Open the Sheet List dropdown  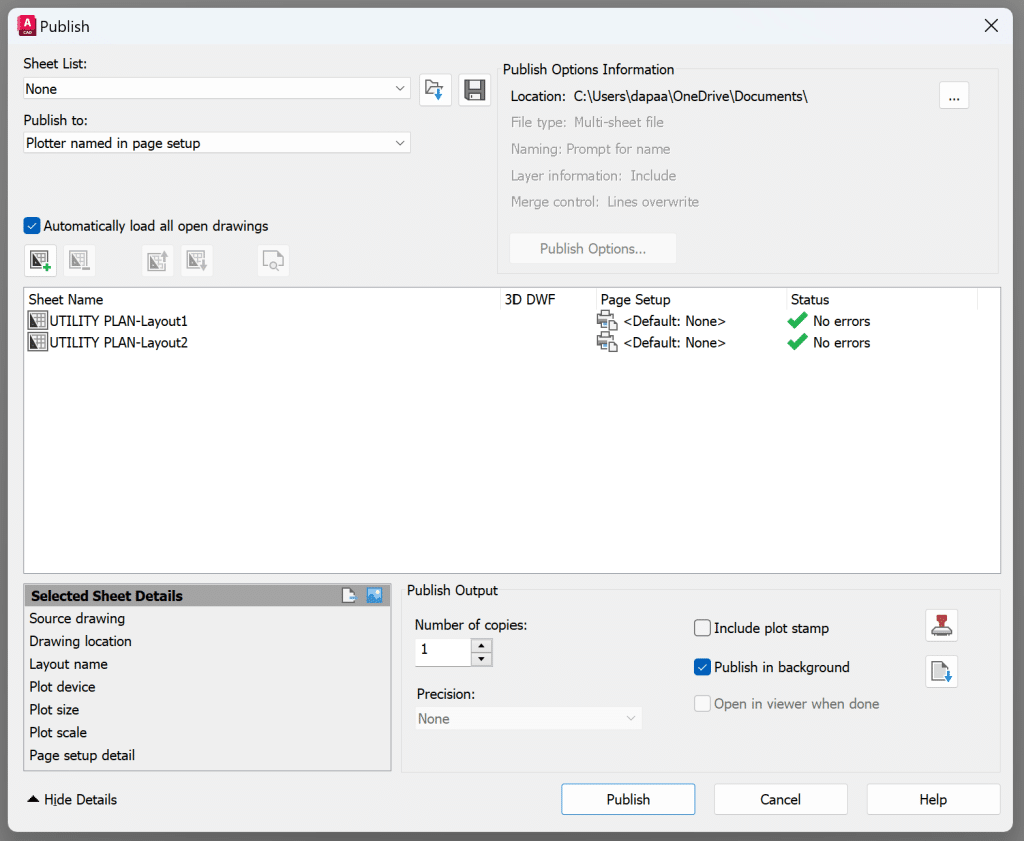point(217,89)
